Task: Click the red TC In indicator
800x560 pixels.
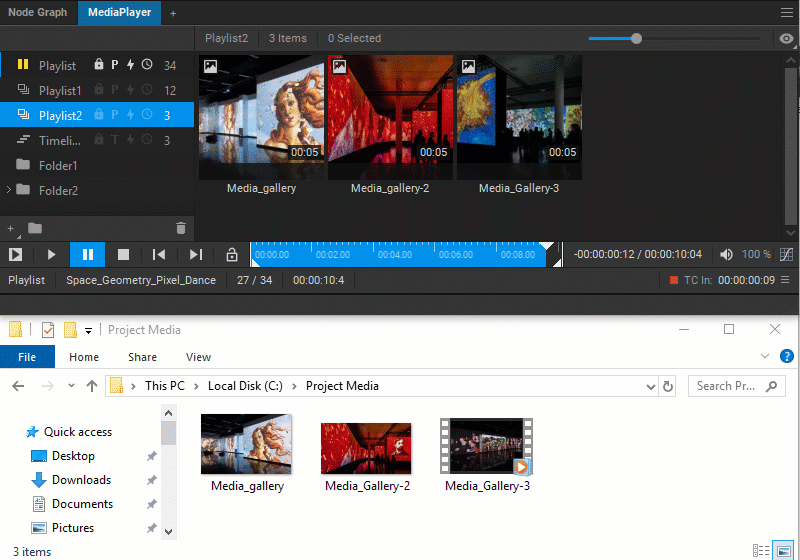Action: (x=673, y=280)
